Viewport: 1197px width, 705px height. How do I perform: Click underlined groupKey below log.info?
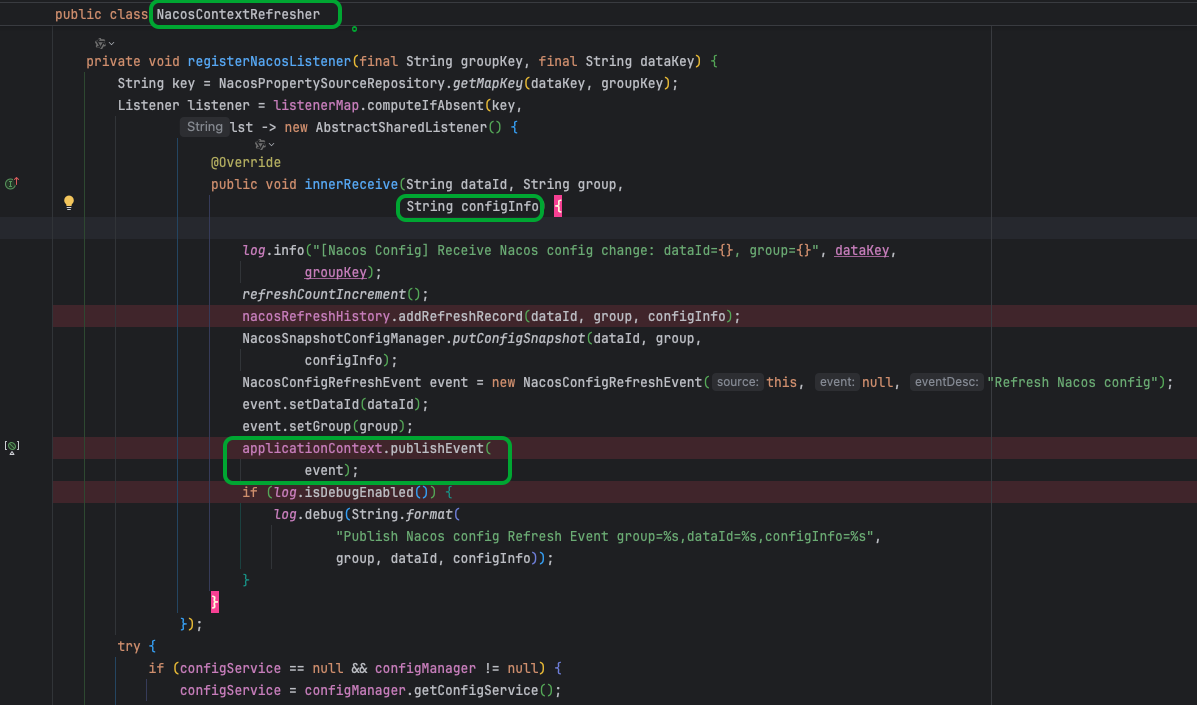tap(335, 272)
